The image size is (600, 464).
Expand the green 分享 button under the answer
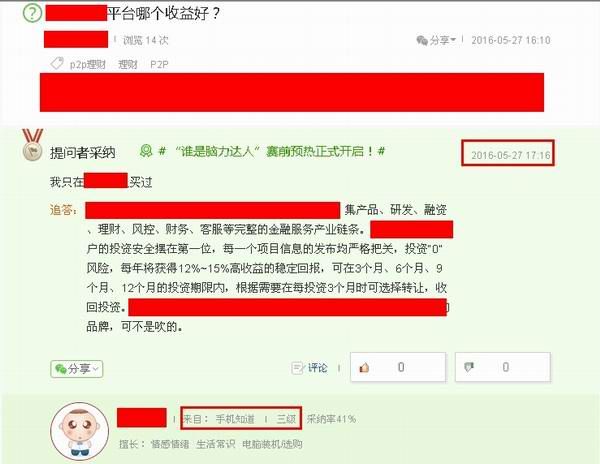[x=77, y=369]
